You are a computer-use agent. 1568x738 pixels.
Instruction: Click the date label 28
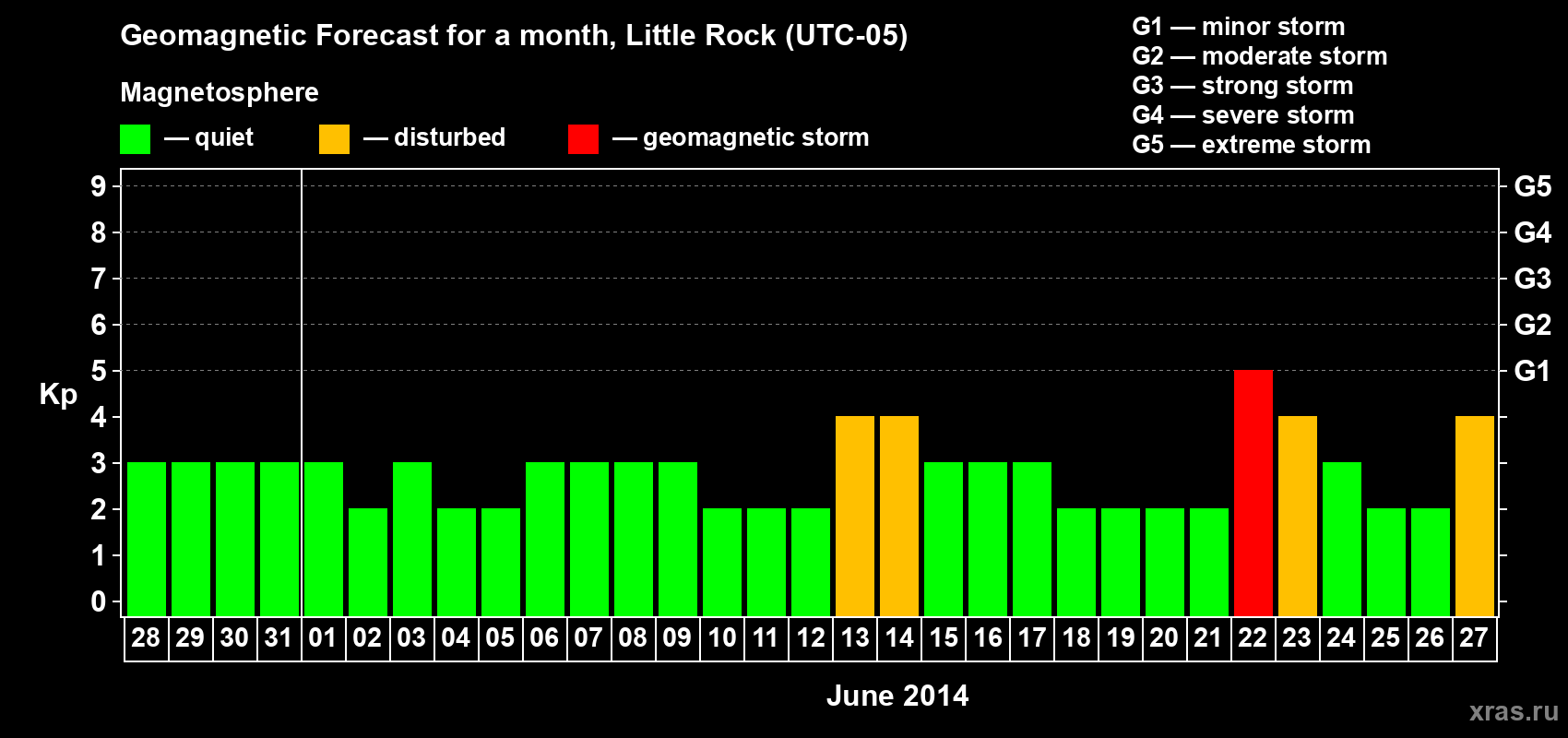146,637
